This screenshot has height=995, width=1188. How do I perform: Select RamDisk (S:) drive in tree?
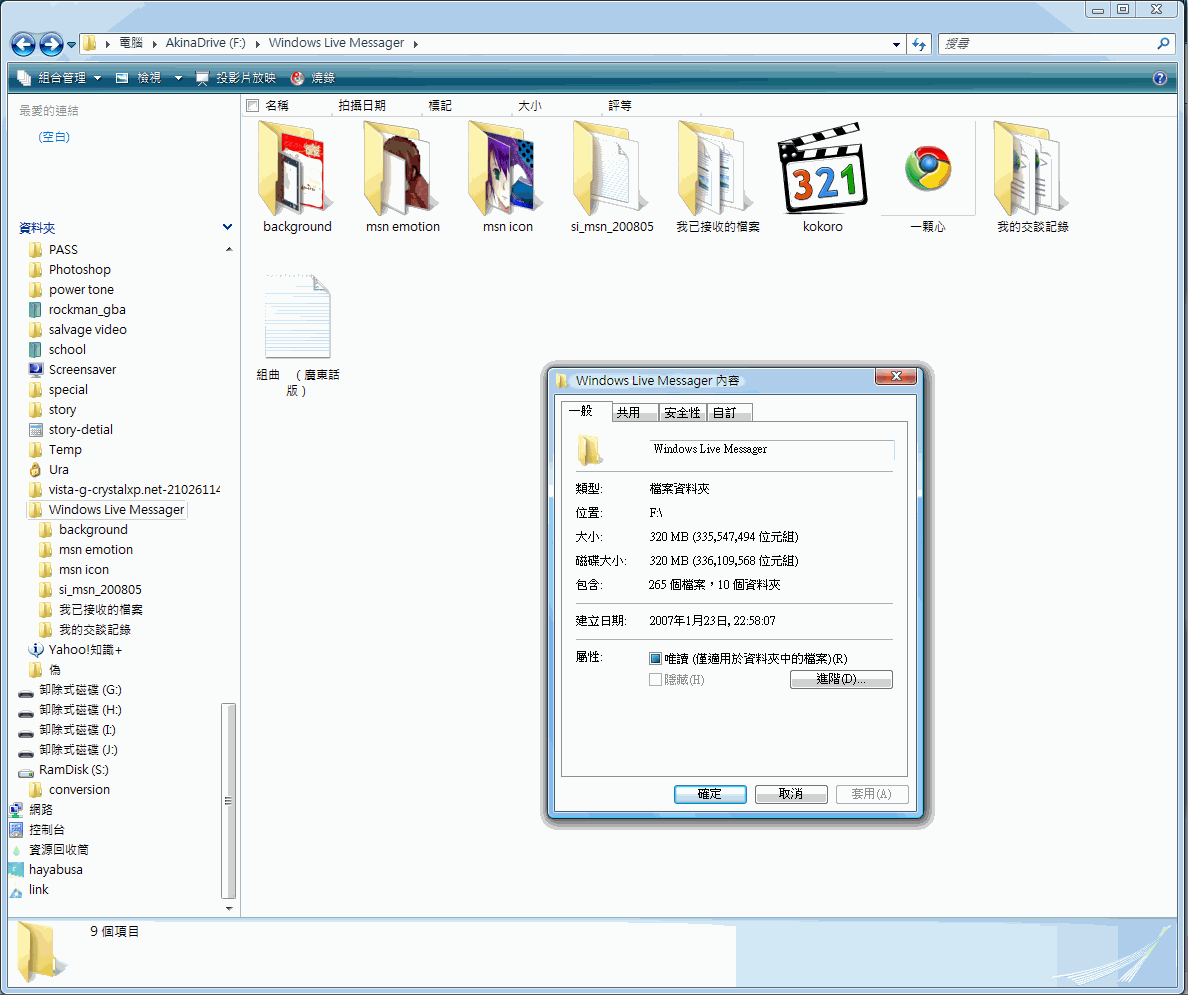(x=73, y=770)
